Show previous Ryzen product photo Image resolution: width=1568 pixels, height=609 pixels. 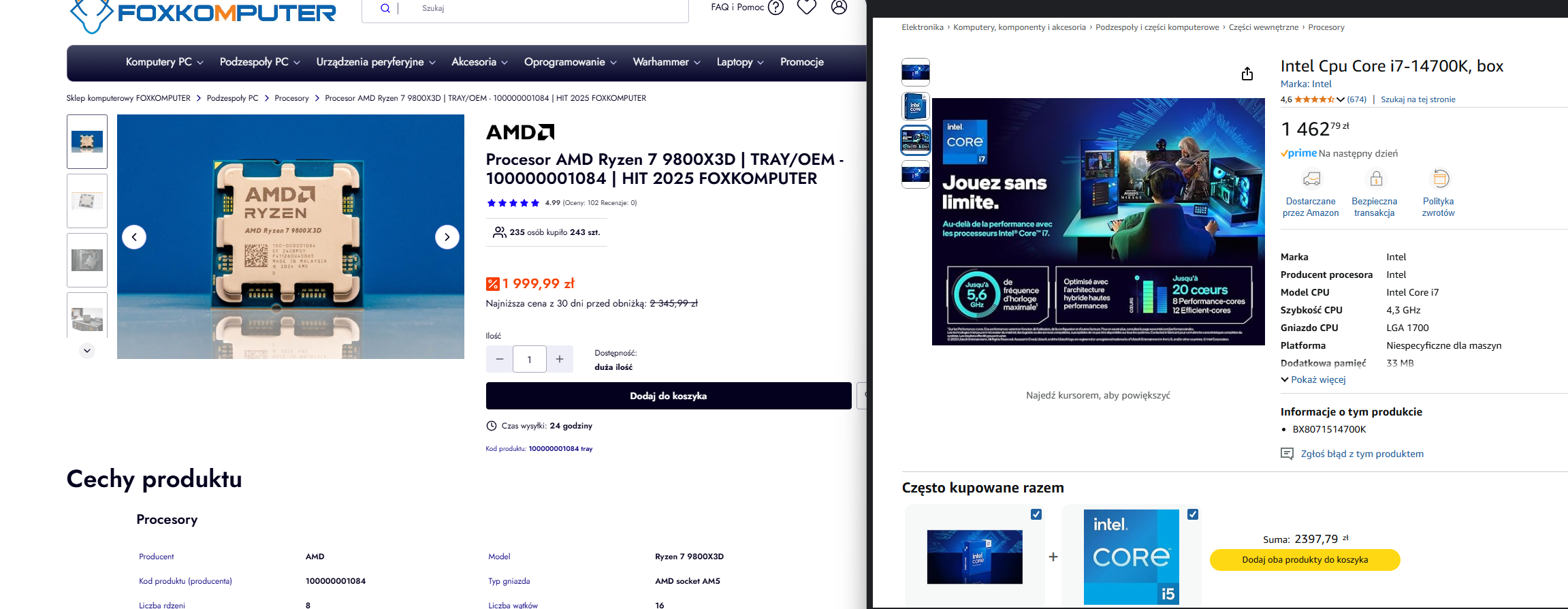point(134,237)
